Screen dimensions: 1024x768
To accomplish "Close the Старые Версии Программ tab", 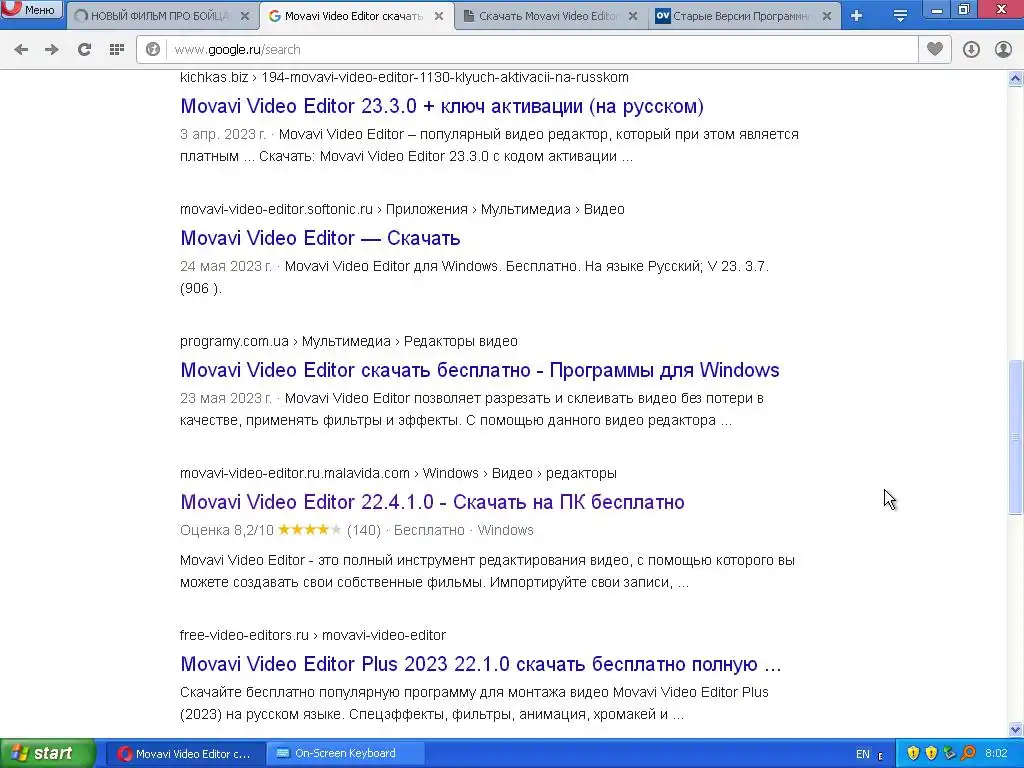I will (x=827, y=16).
